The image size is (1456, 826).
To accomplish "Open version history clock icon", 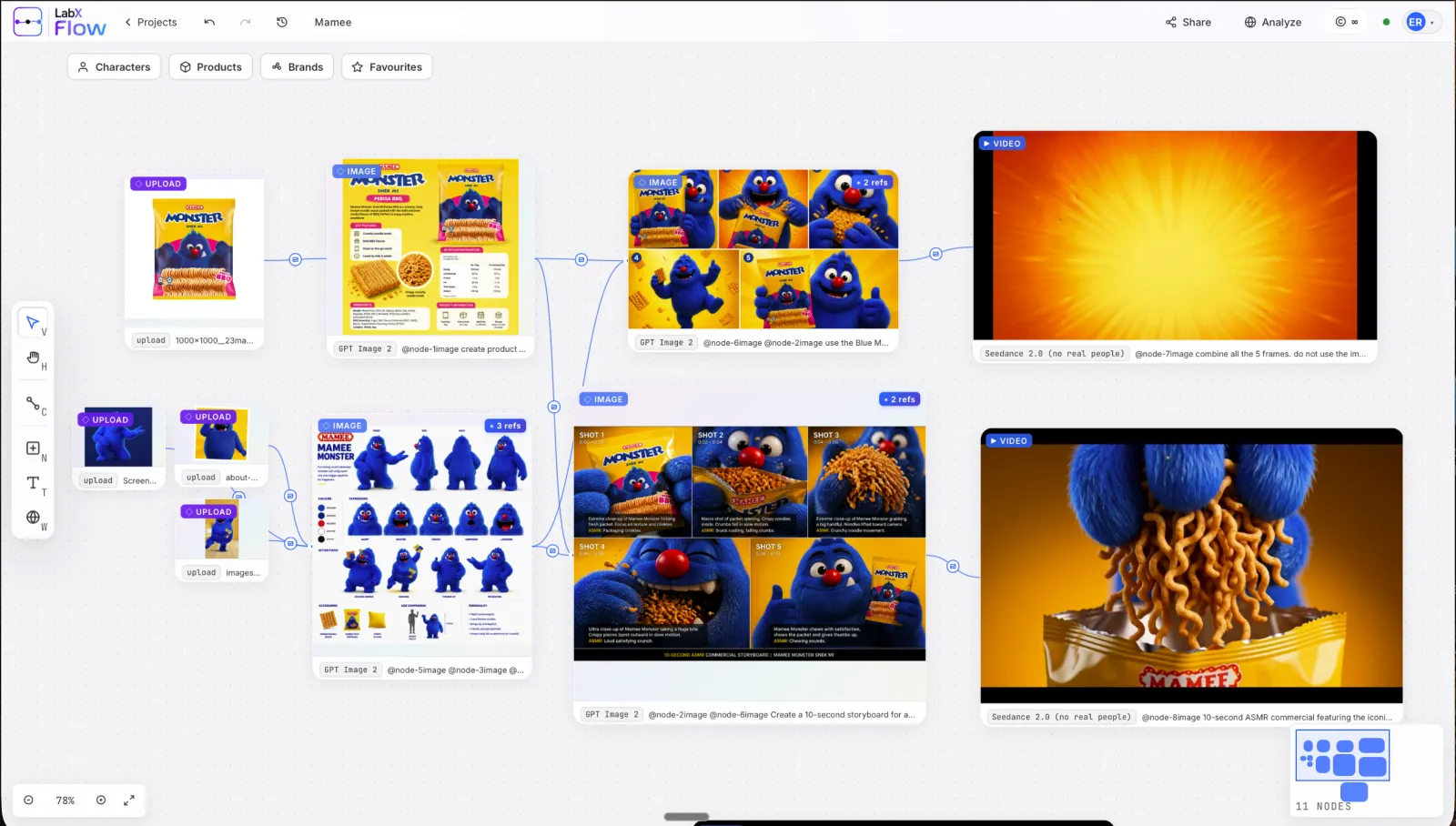I will pos(282,22).
